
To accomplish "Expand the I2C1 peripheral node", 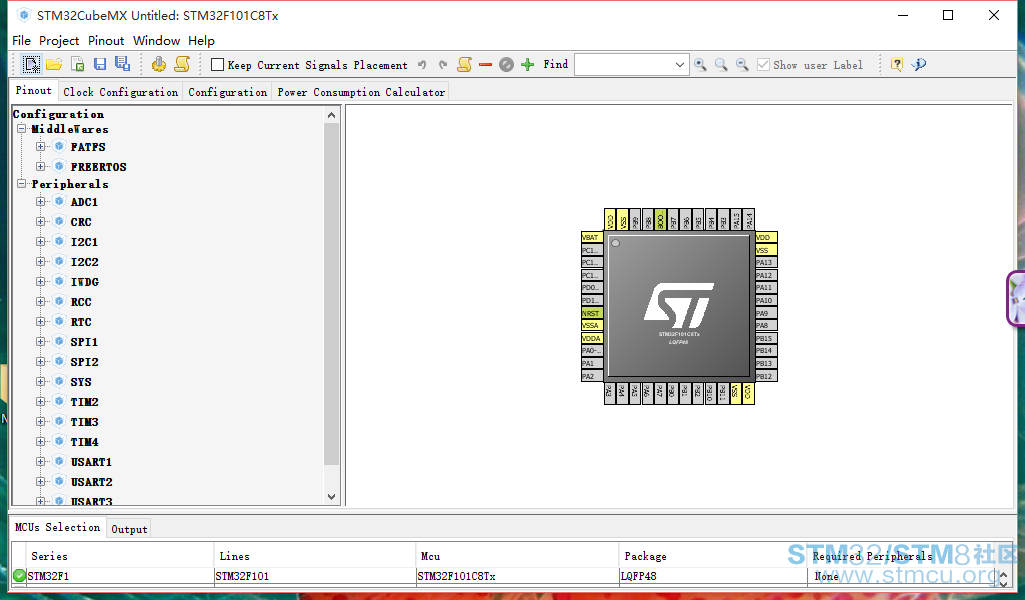I will [x=41, y=241].
